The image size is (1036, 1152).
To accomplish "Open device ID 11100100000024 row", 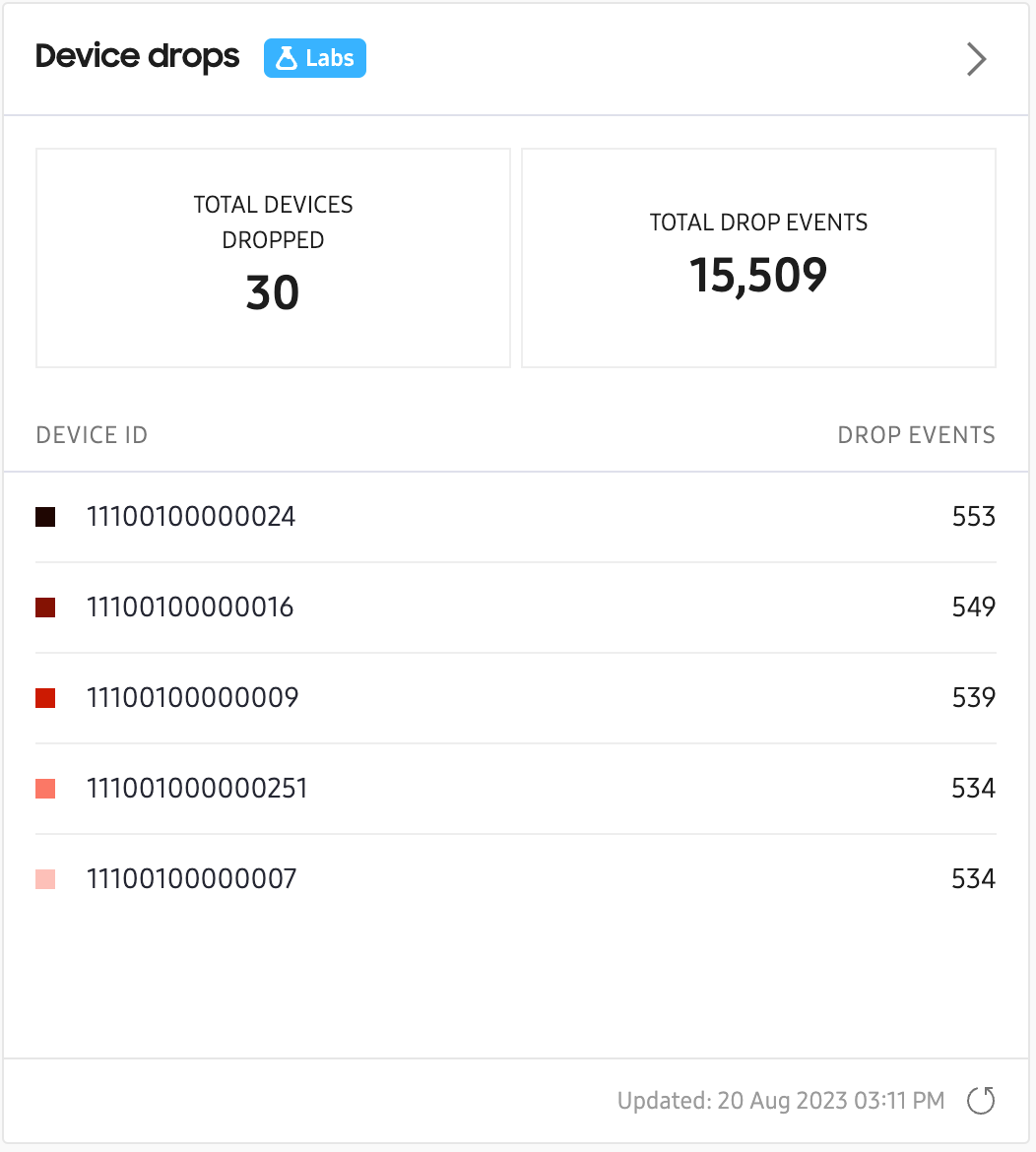I will 516,517.
